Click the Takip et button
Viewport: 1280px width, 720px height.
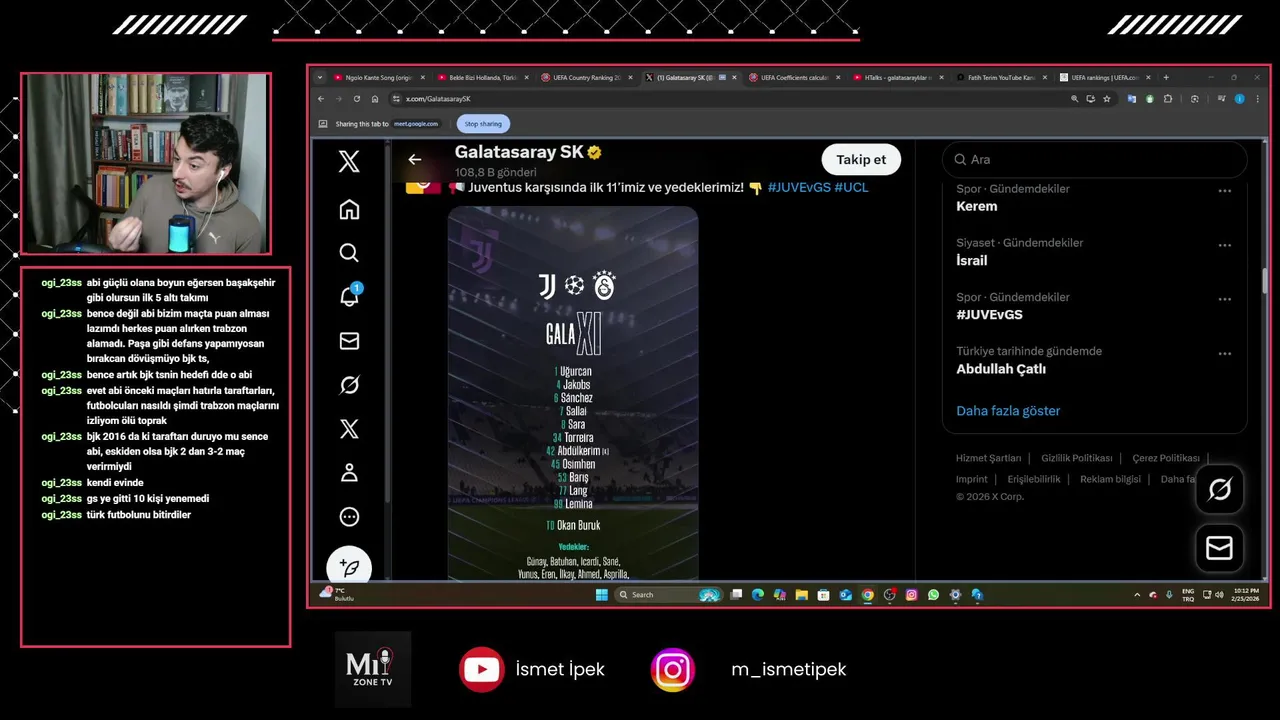(x=861, y=160)
